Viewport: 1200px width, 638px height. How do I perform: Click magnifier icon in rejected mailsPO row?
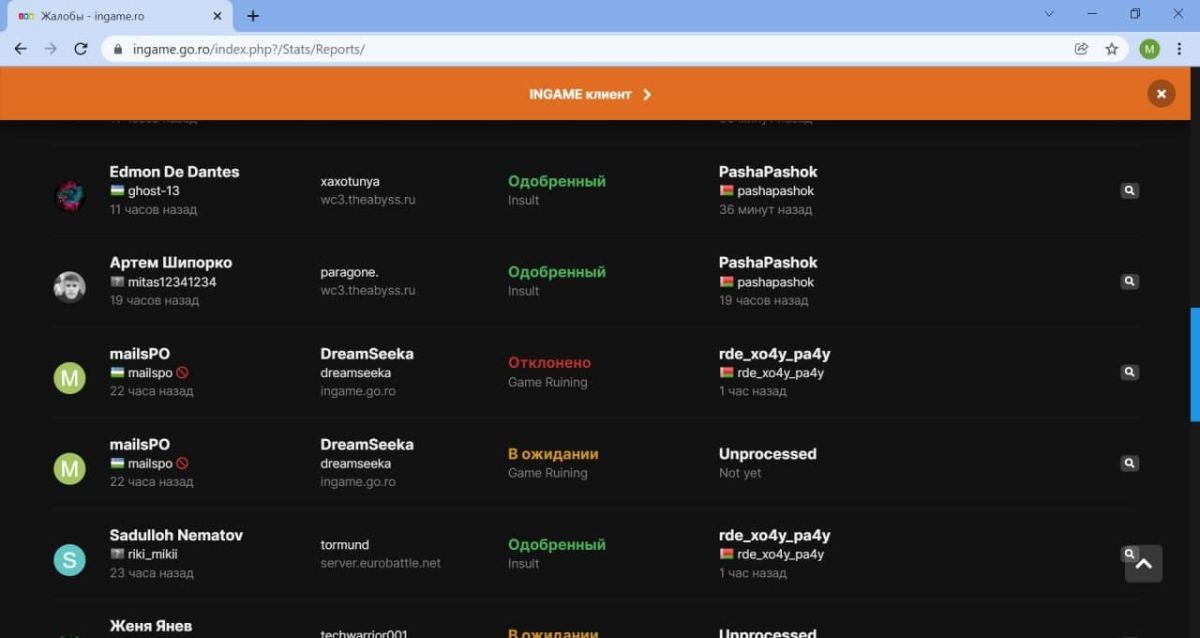coord(1129,372)
